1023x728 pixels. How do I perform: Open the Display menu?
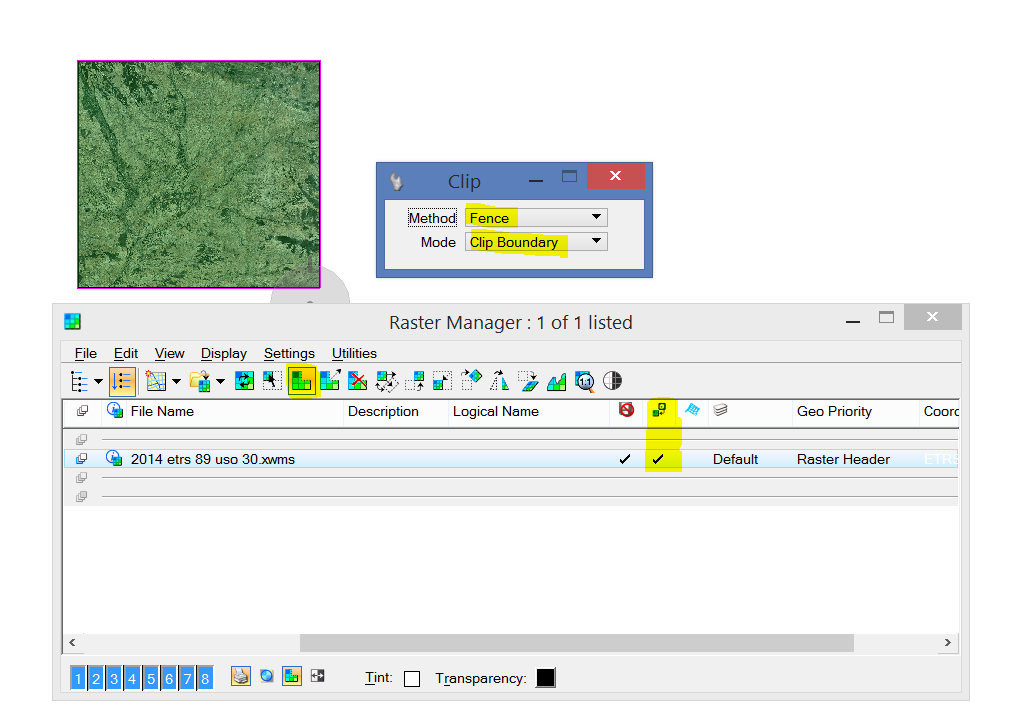(224, 354)
